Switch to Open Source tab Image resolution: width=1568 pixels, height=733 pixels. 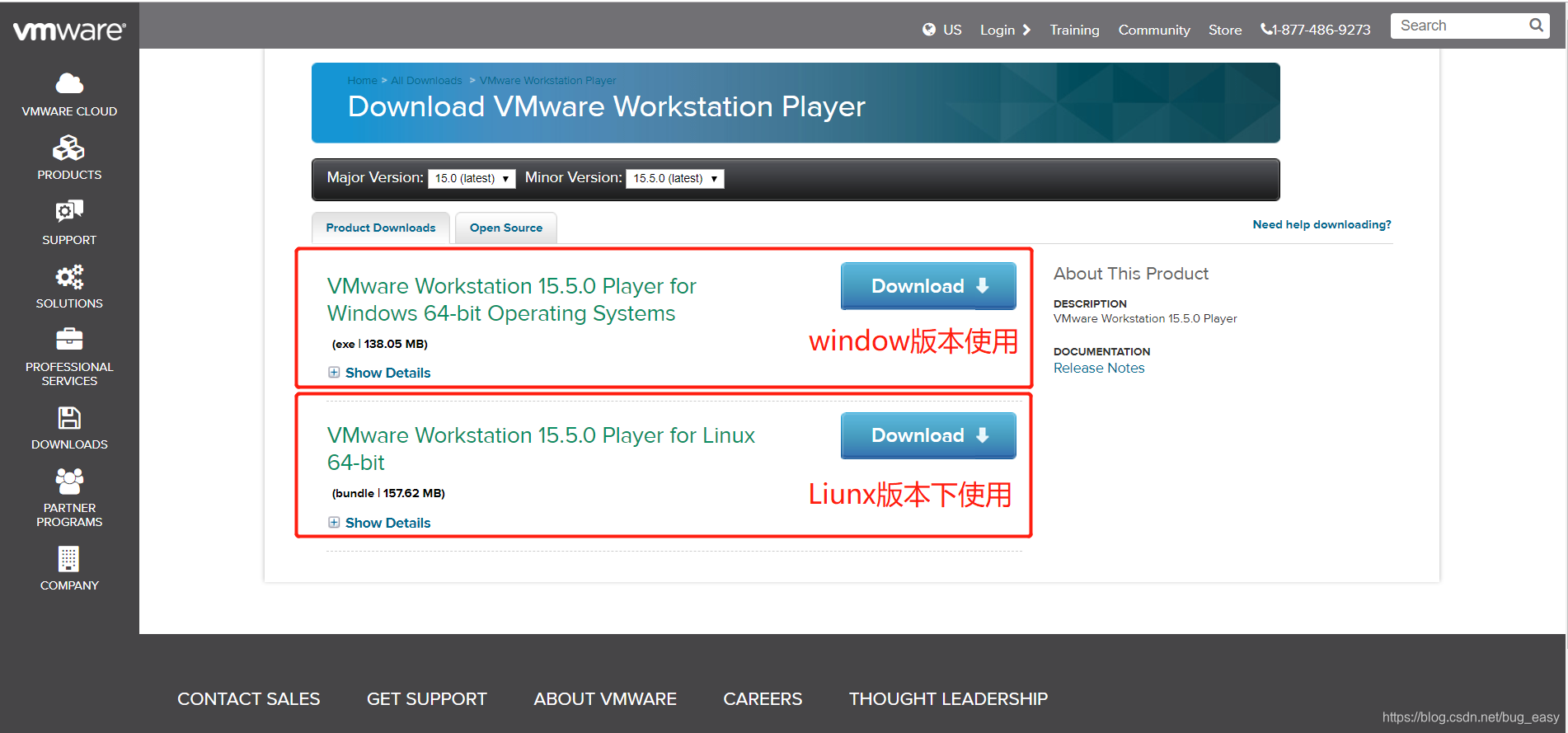pyautogui.click(x=506, y=228)
